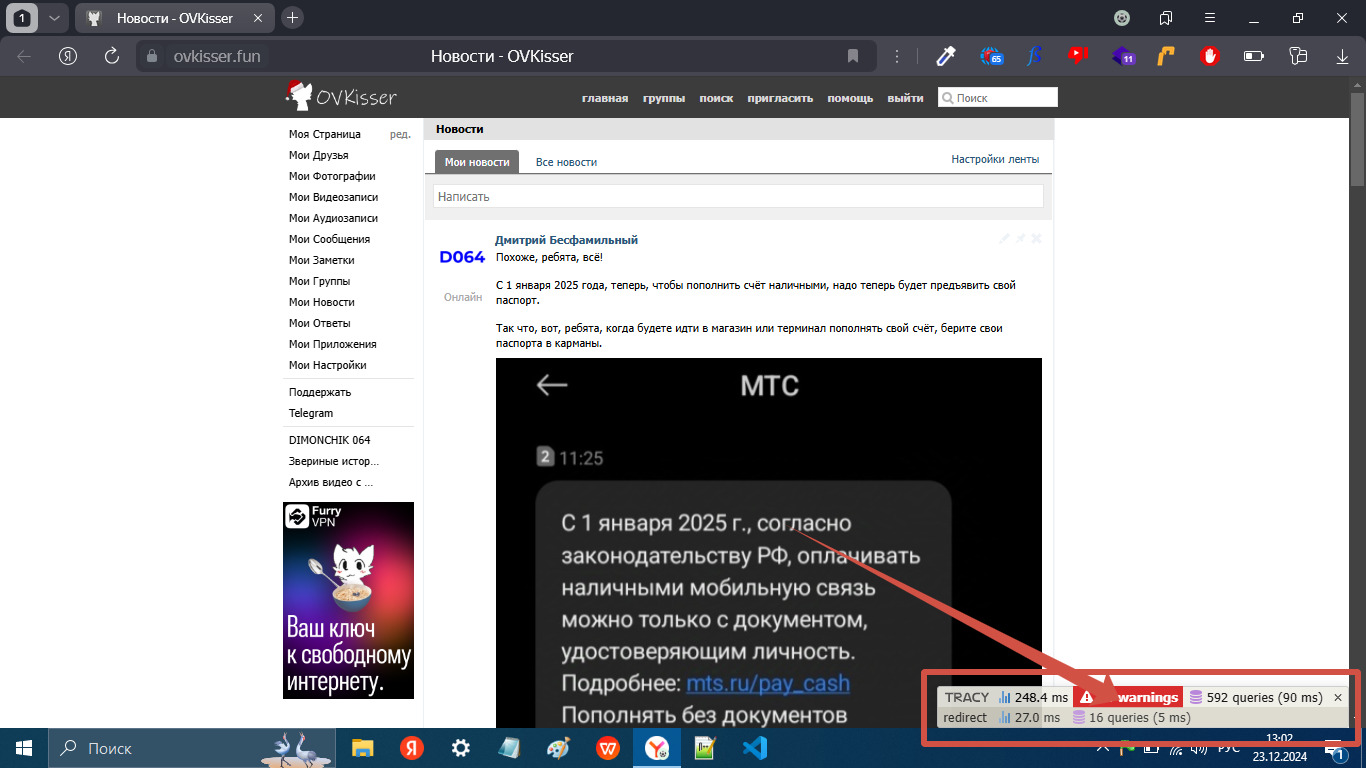The image size is (1366, 768).
Task: Pin the post using the pin icon
Action: click(1021, 239)
